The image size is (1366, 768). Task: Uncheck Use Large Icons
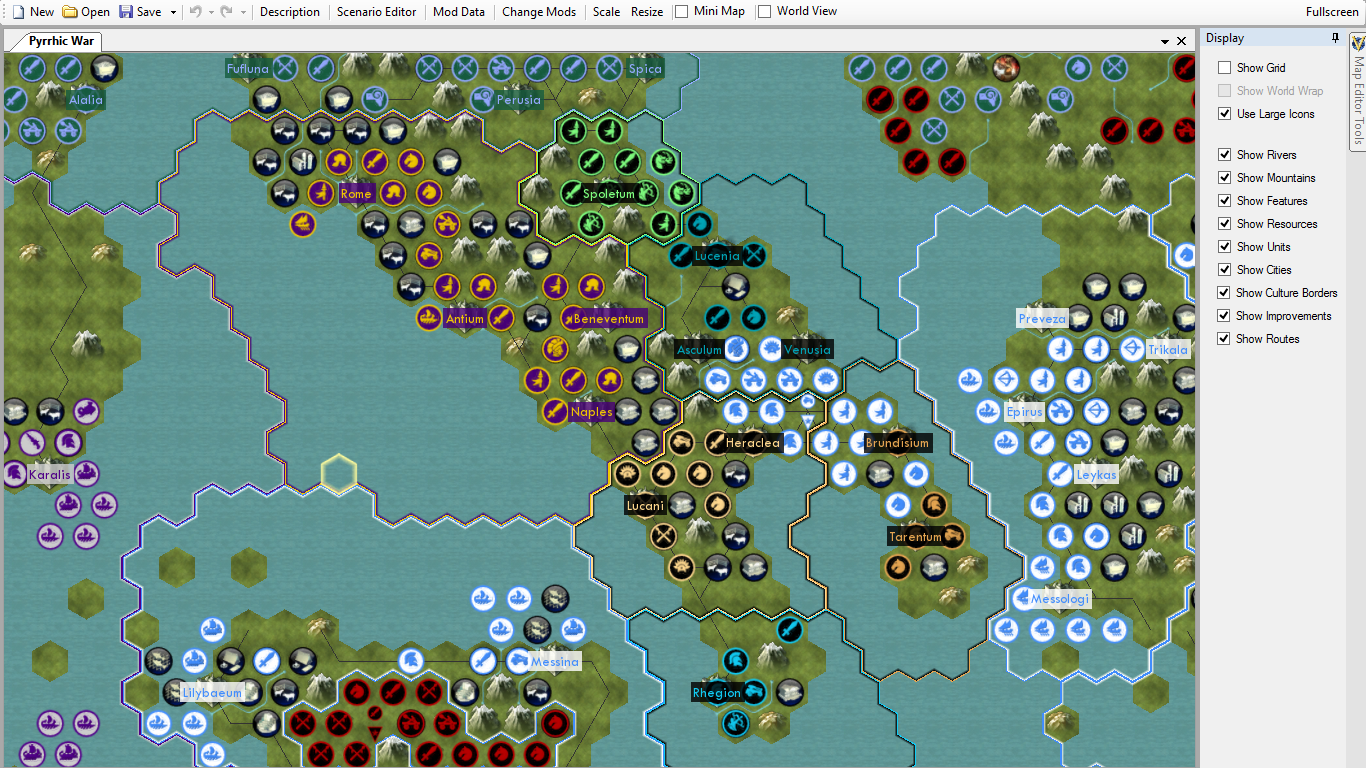tap(1224, 114)
